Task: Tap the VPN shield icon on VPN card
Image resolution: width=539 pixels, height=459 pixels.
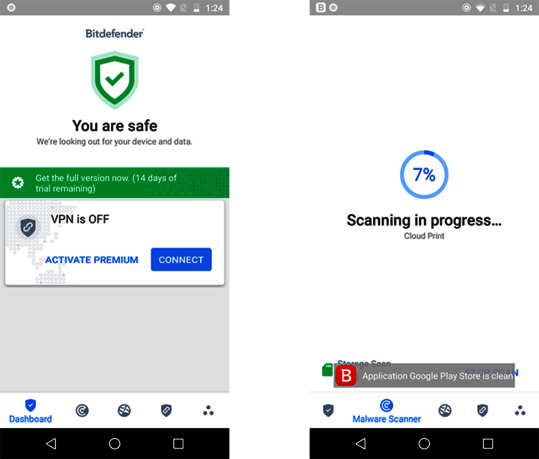Action: (x=28, y=227)
